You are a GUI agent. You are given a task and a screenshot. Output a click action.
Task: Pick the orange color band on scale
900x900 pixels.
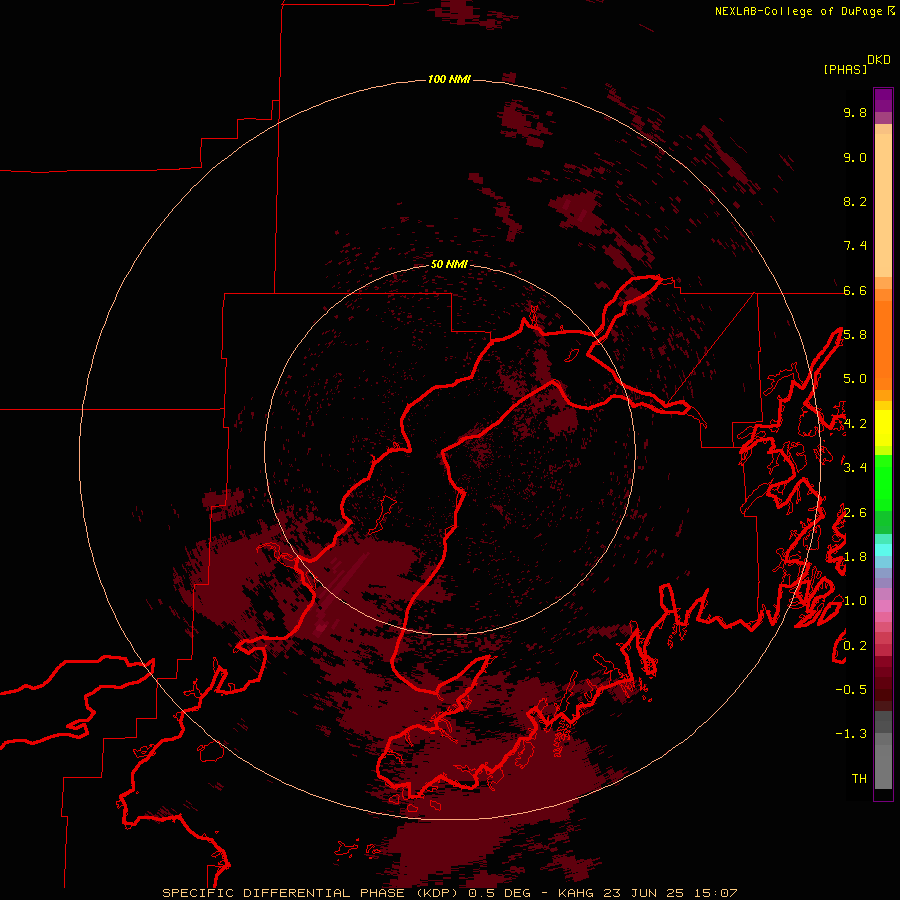(x=883, y=345)
